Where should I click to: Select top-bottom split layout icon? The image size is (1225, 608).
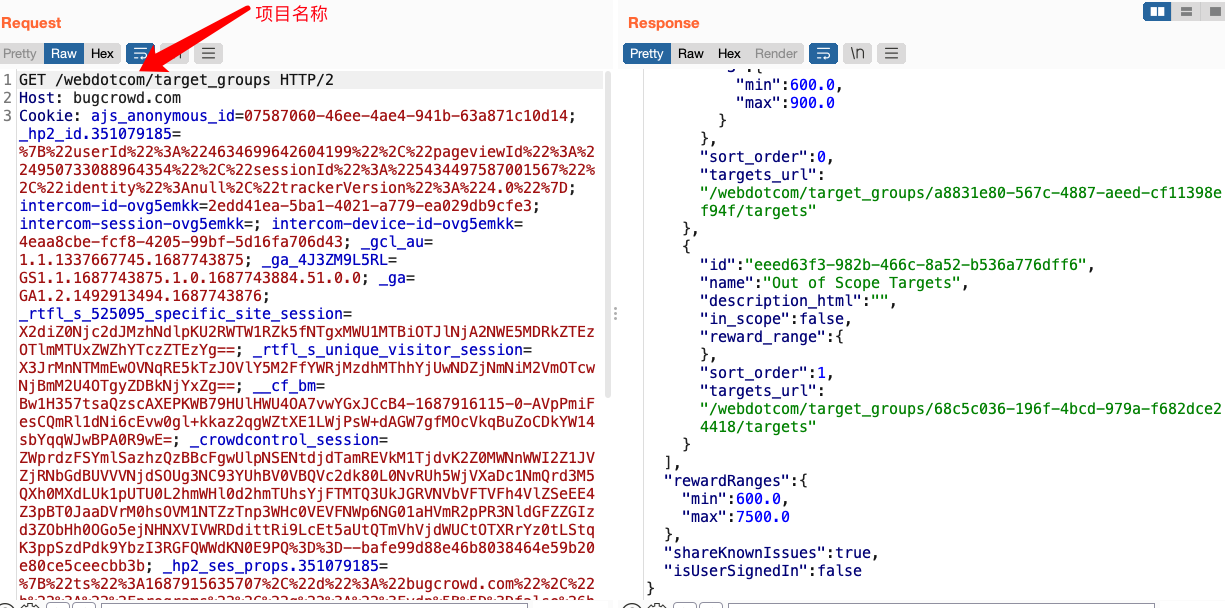(1186, 12)
